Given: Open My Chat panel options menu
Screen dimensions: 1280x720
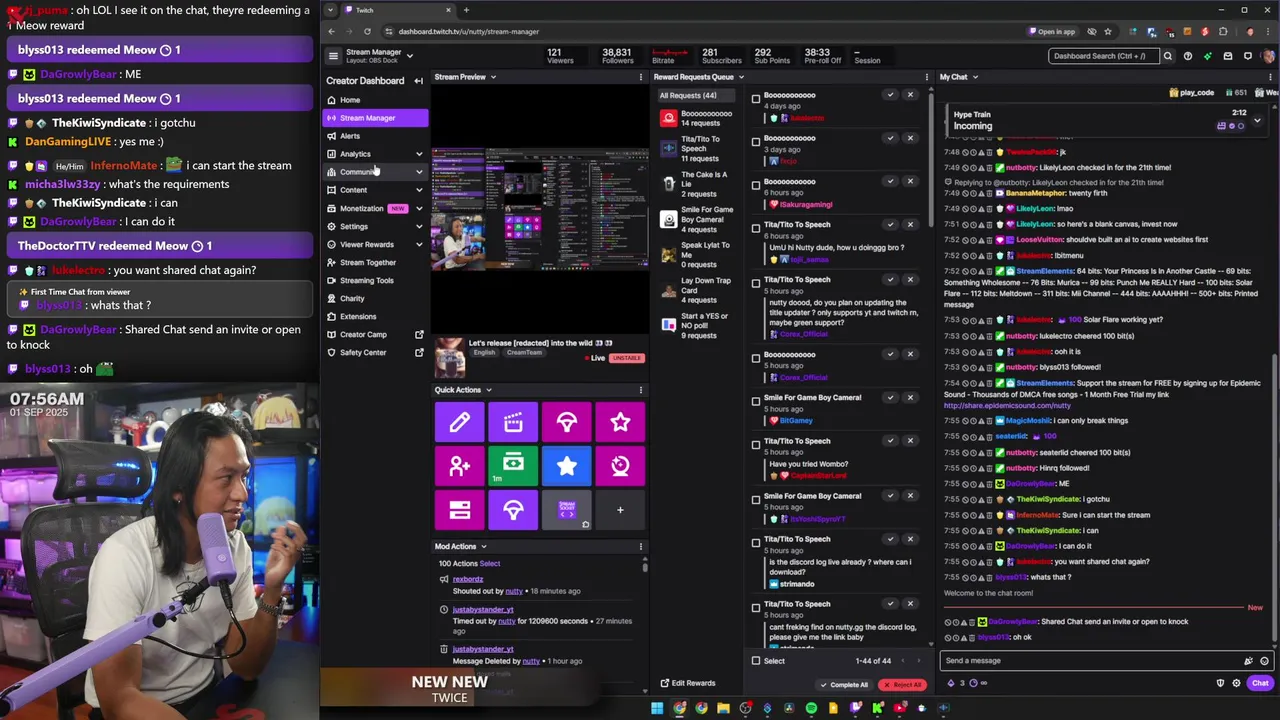Looking at the screenshot, I should 1272,77.
